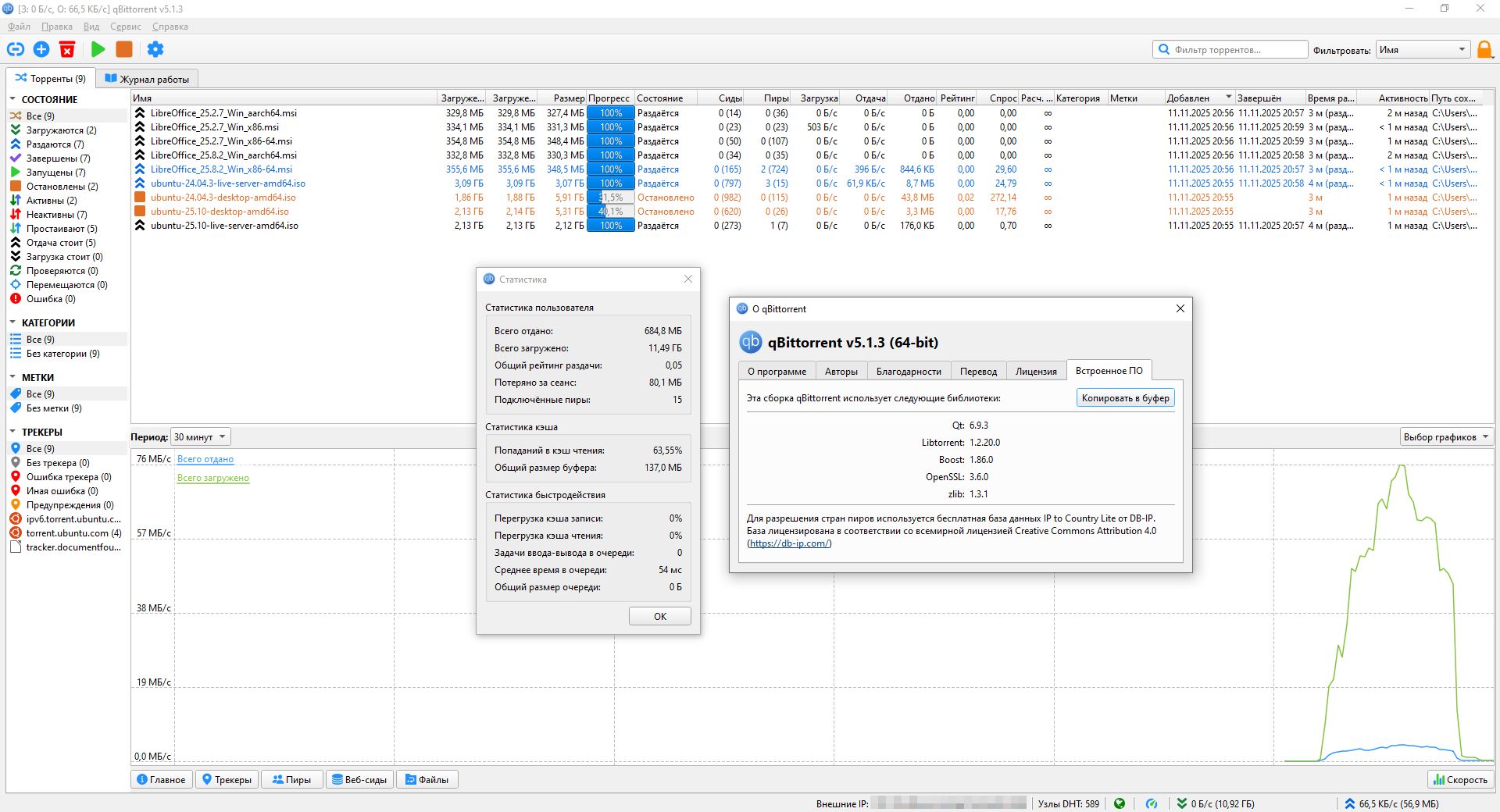
Task: Open settings via the blue gear icon
Action: (155, 49)
